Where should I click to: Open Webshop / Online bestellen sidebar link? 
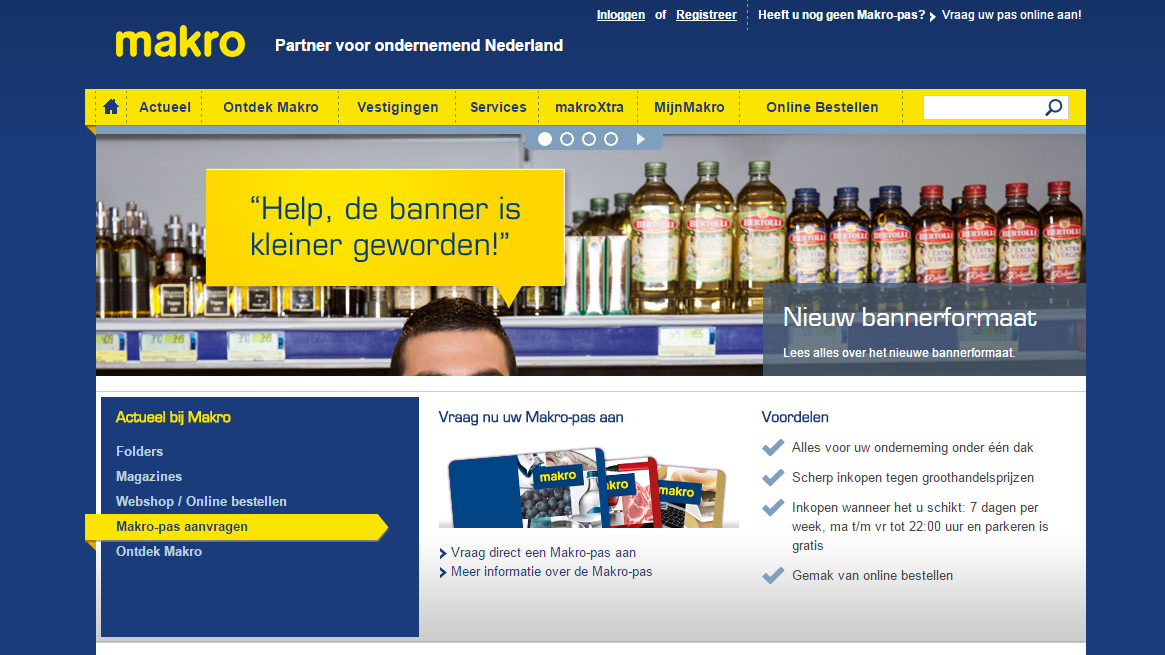click(x=201, y=501)
